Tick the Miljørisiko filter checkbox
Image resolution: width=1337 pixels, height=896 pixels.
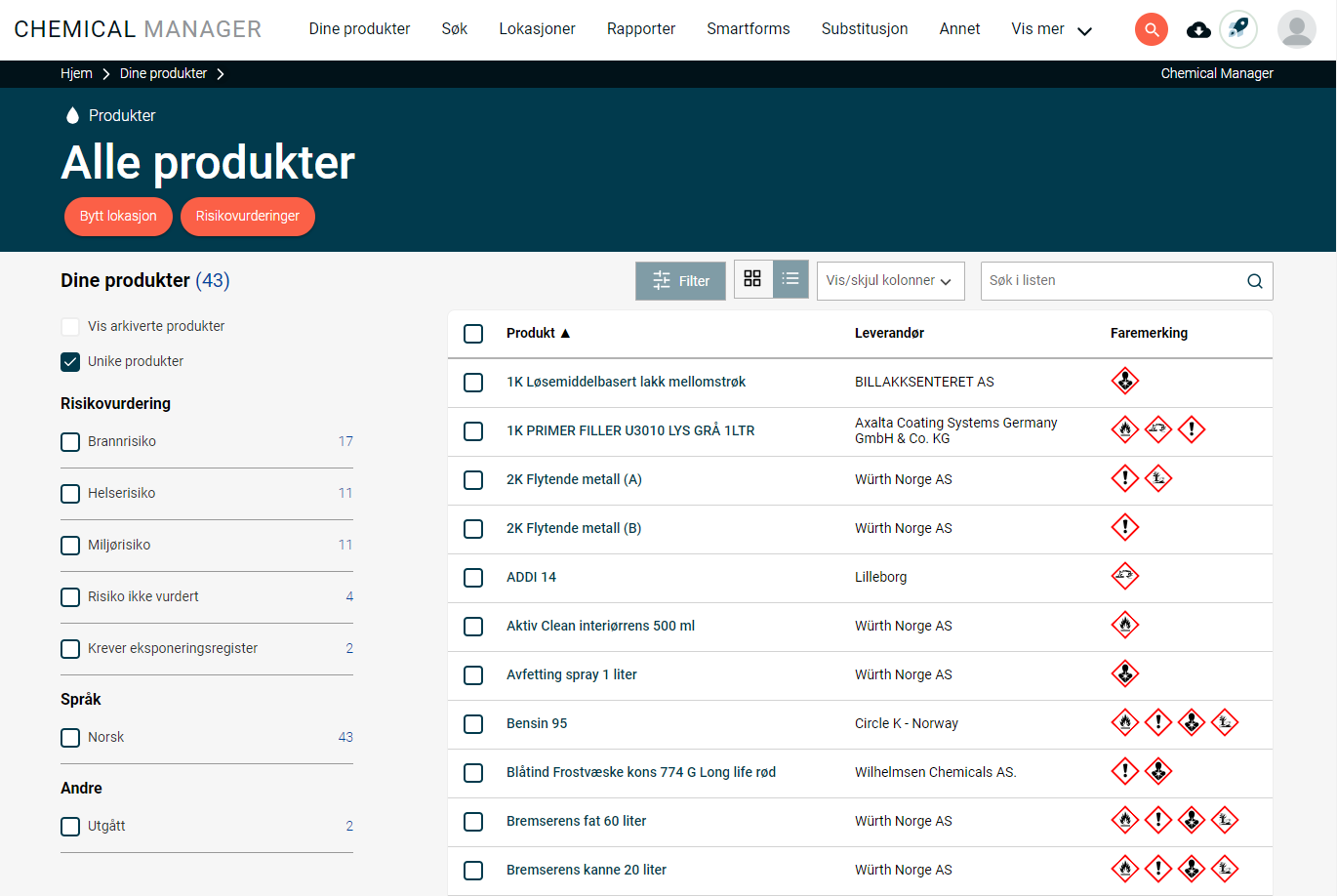[70, 546]
